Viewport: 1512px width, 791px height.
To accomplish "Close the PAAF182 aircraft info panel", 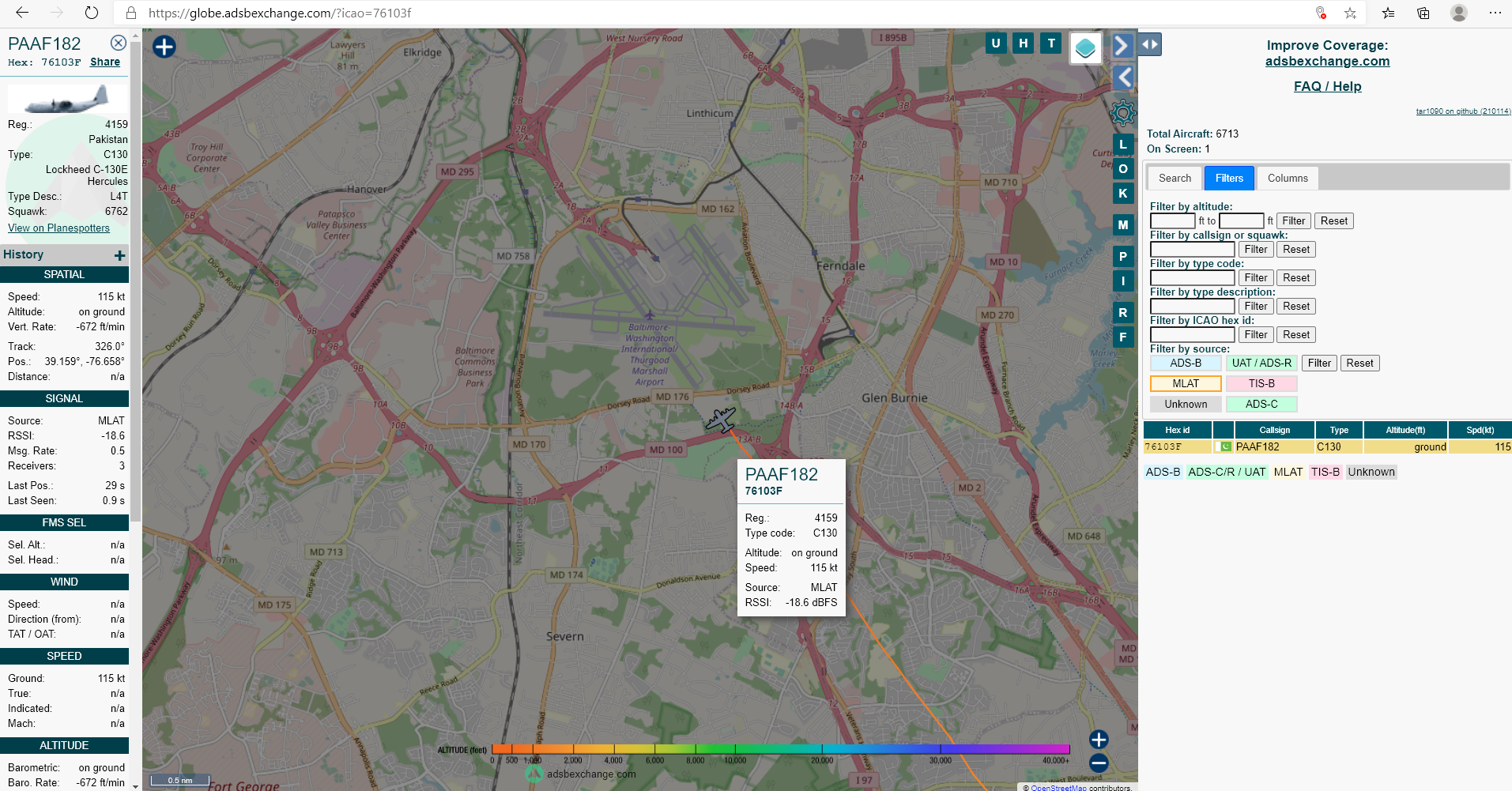I will click(x=118, y=43).
